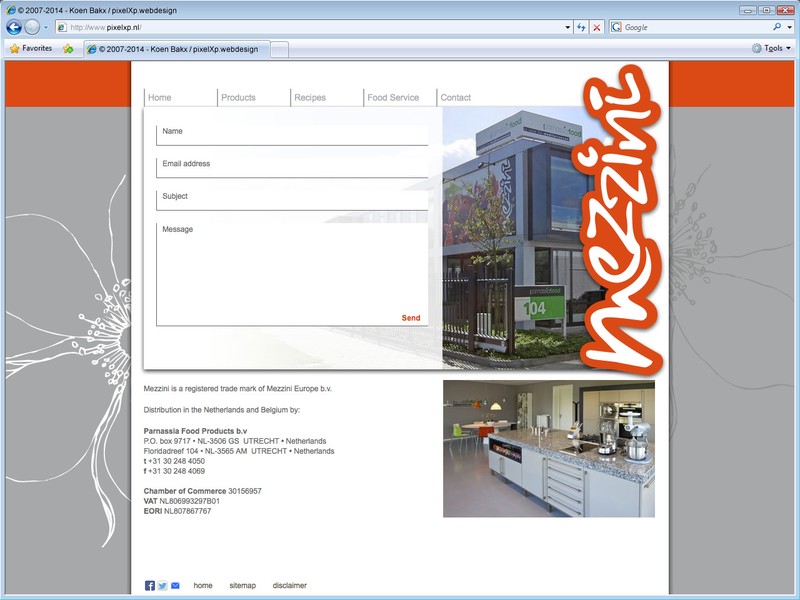
Task: Select the Food Service menu item
Action: [x=393, y=98]
